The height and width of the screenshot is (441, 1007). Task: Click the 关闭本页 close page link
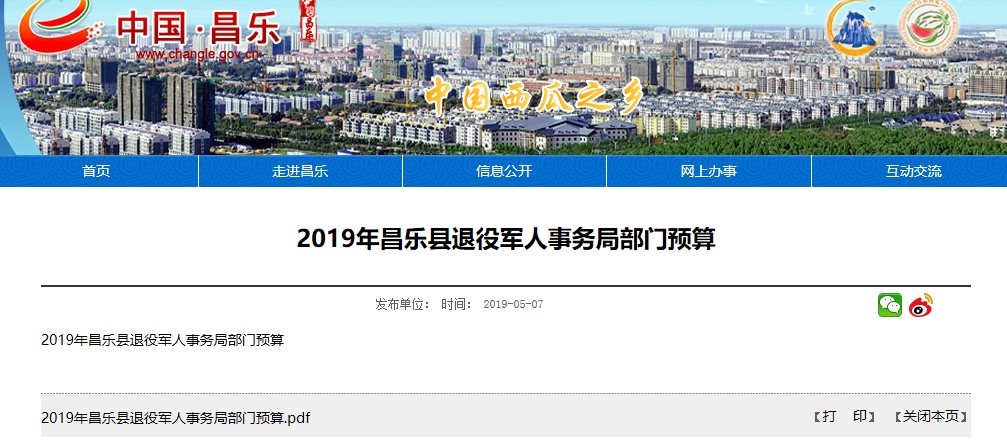tap(930, 417)
